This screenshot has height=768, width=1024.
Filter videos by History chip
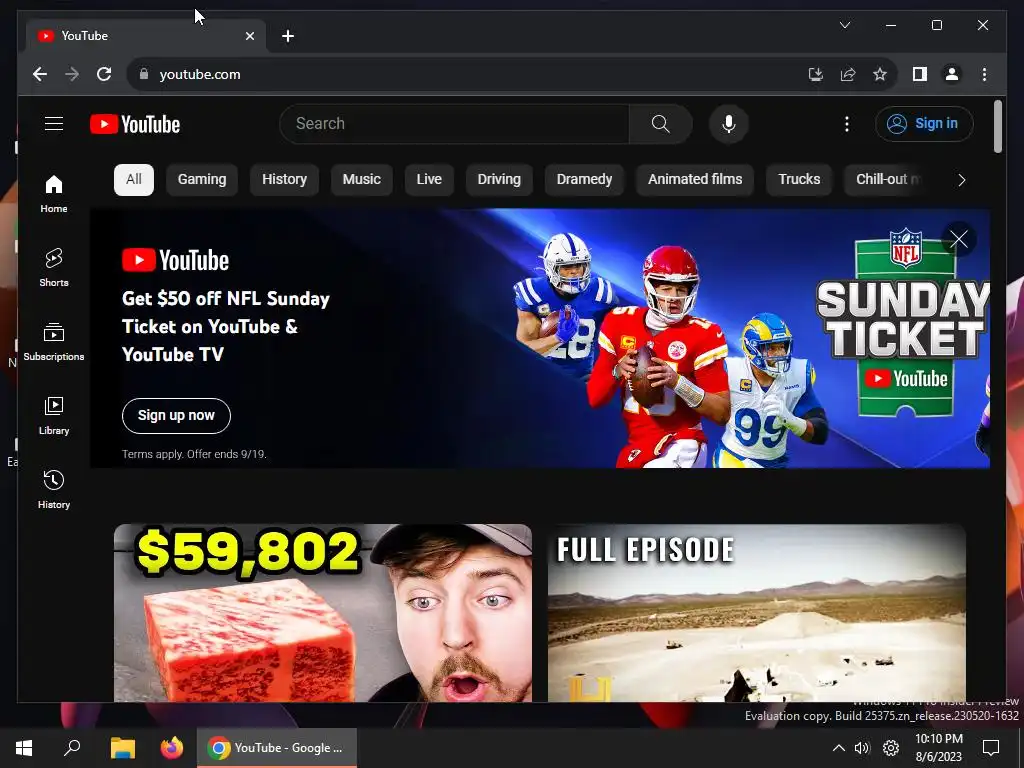(x=284, y=180)
